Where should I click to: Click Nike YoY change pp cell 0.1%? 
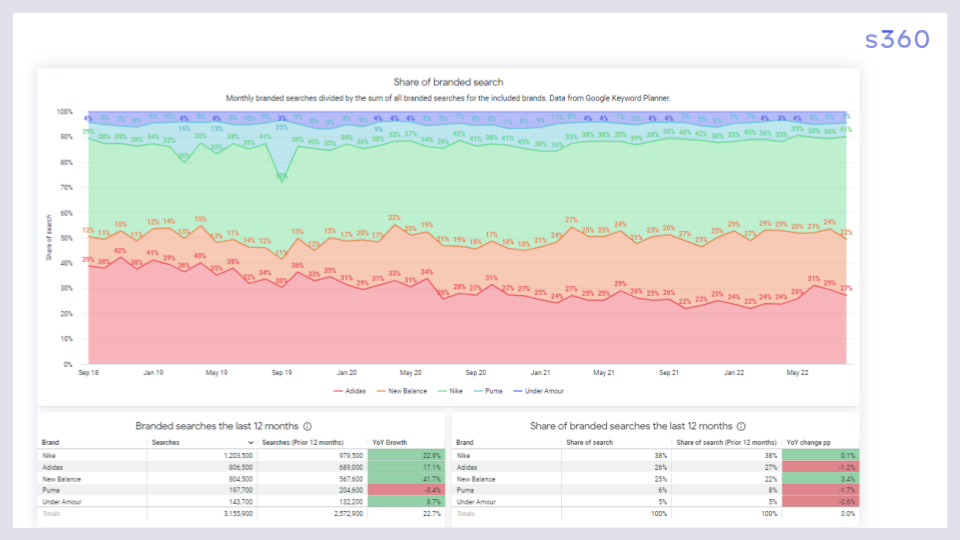tap(820, 456)
